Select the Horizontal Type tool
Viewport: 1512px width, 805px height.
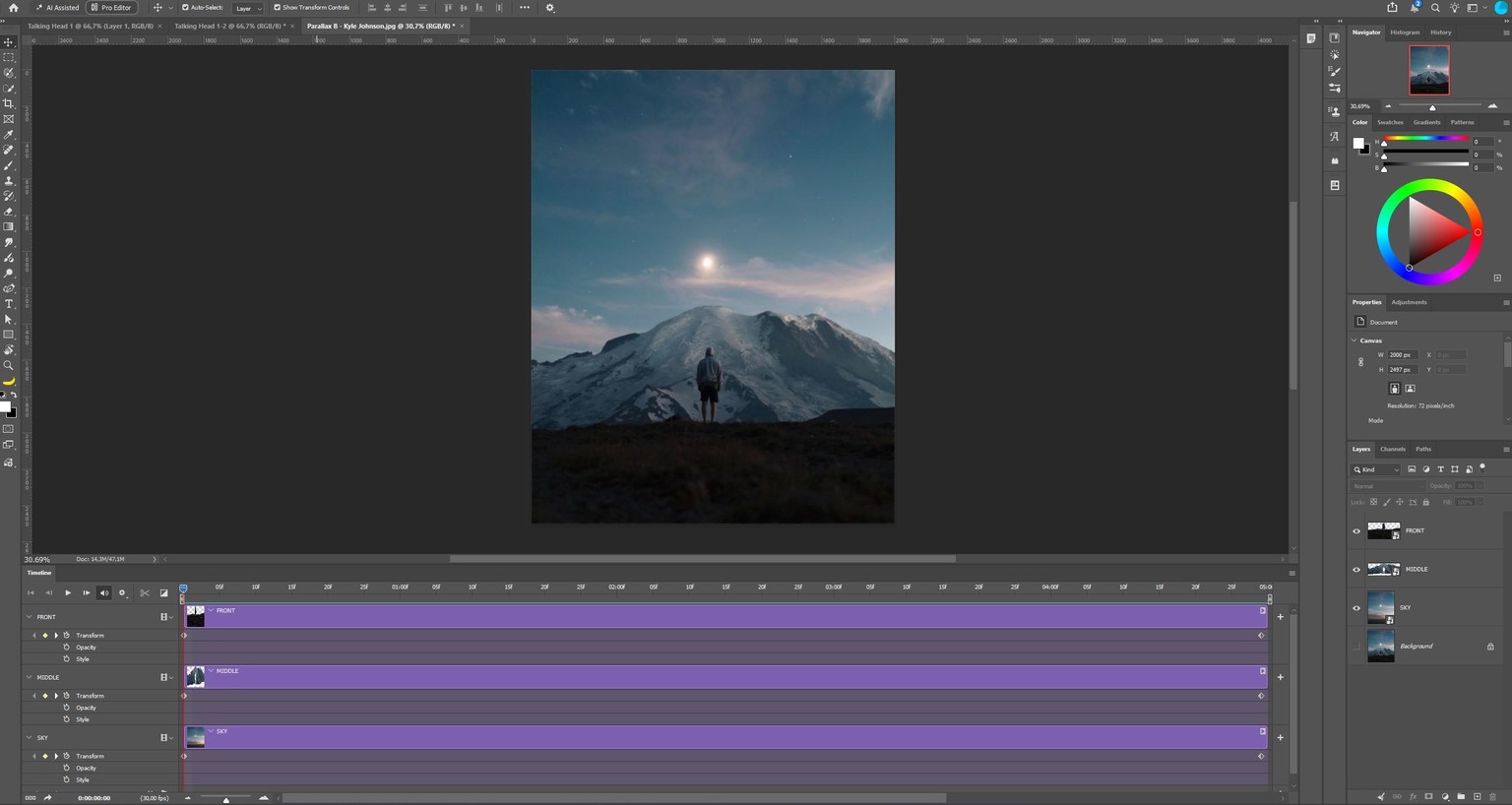9,304
